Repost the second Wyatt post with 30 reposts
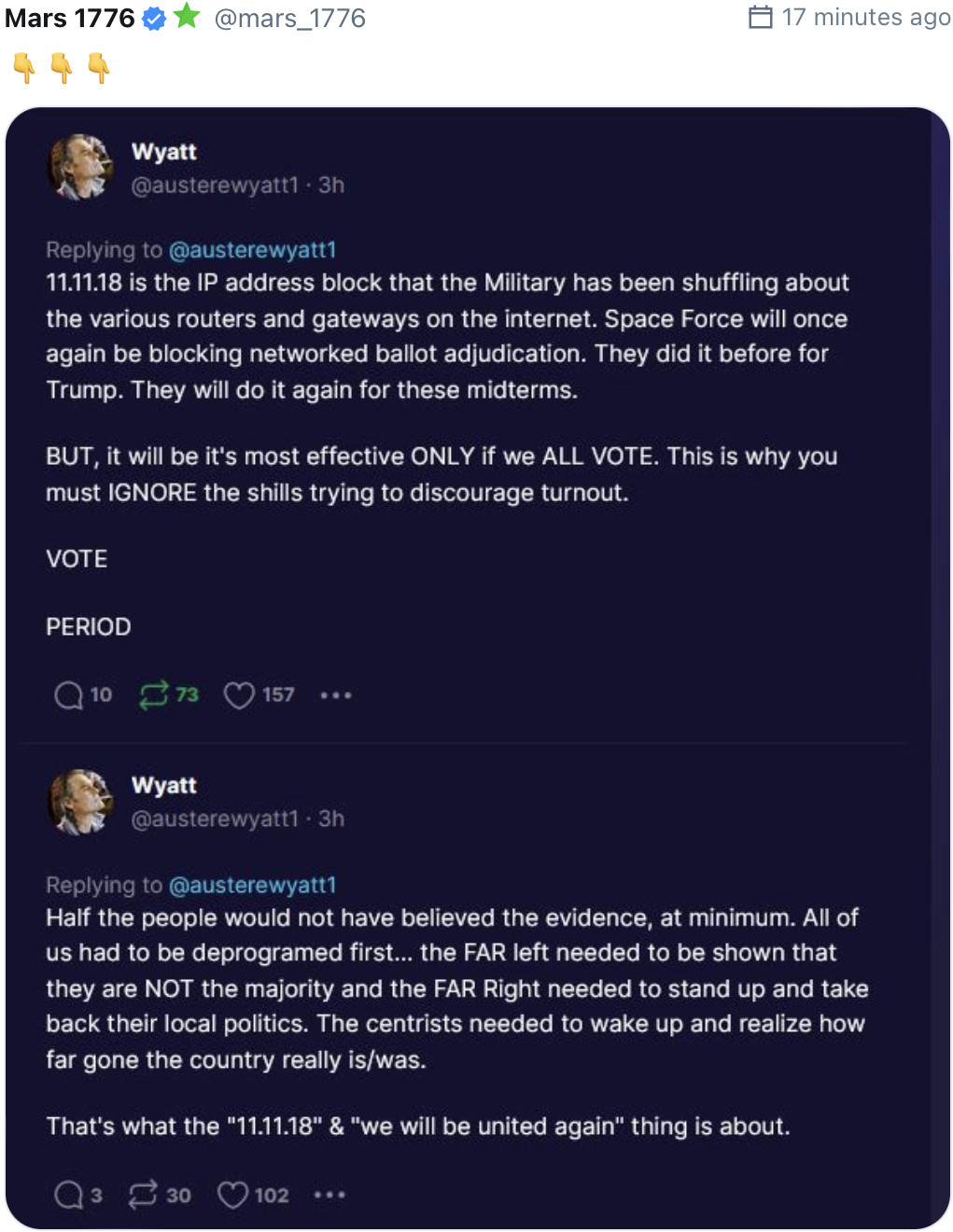 click(x=143, y=1195)
